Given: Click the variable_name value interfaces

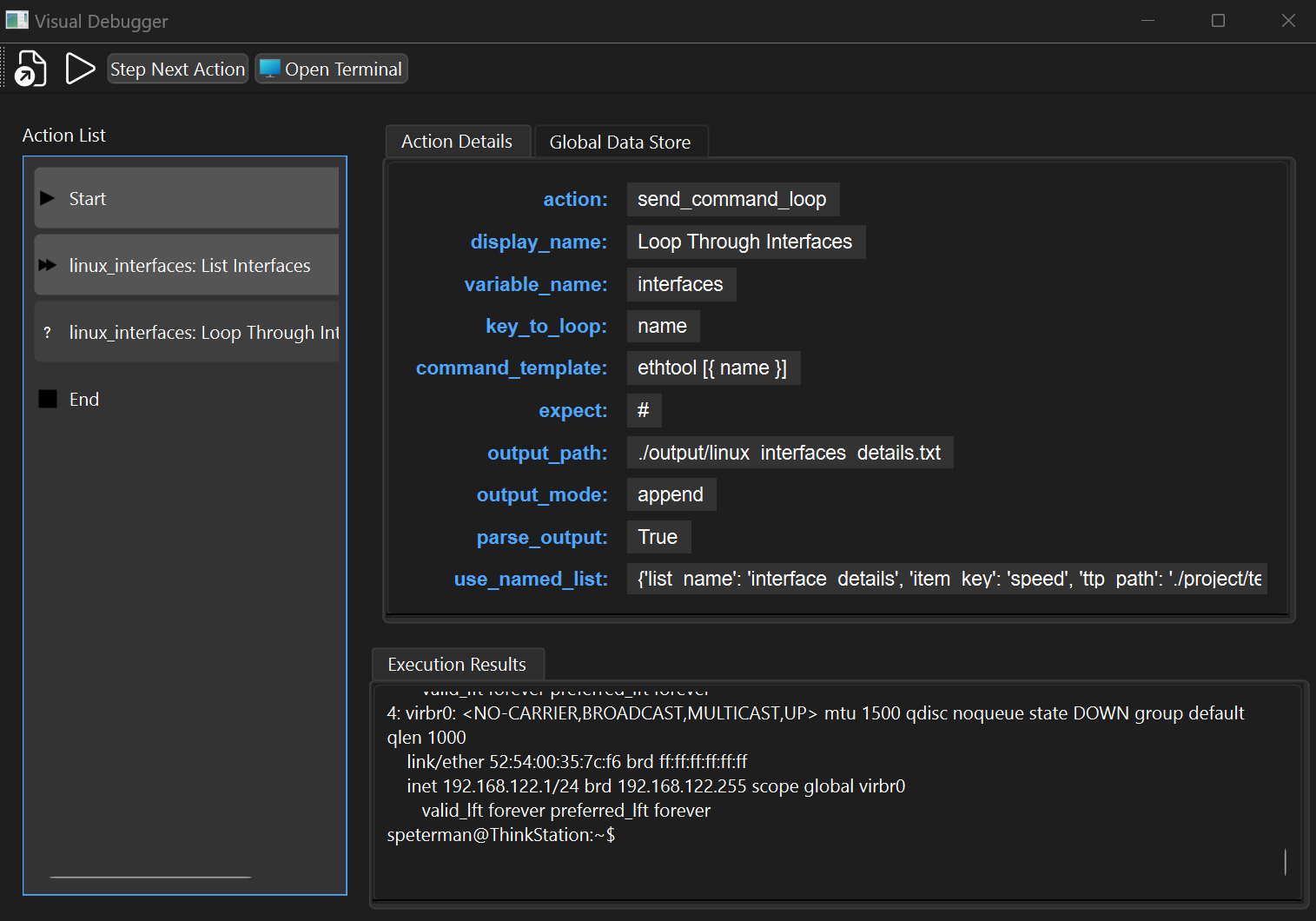Looking at the screenshot, I should tap(680, 284).
